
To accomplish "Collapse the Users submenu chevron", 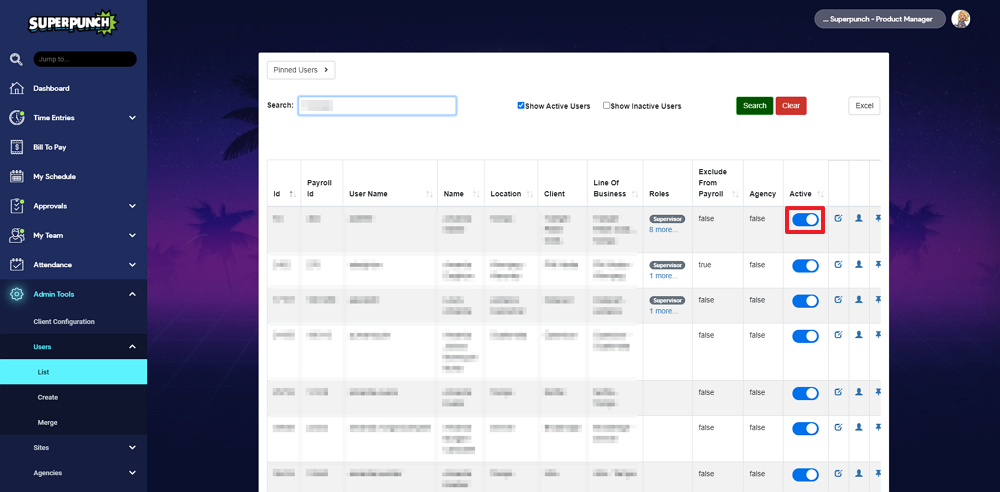I will pyautogui.click(x=133, y=347).
